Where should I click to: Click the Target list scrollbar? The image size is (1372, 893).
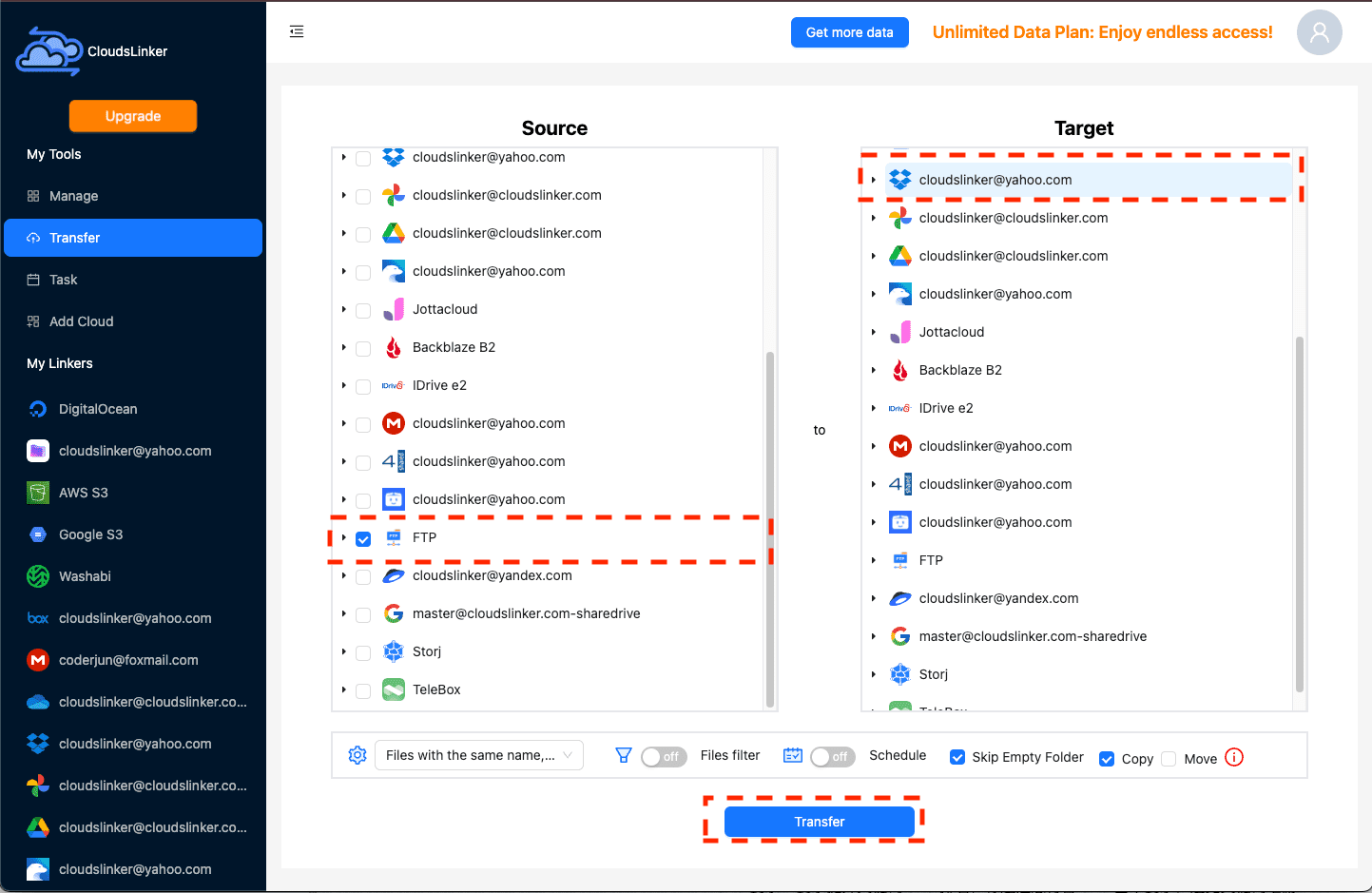point(1300,514)
